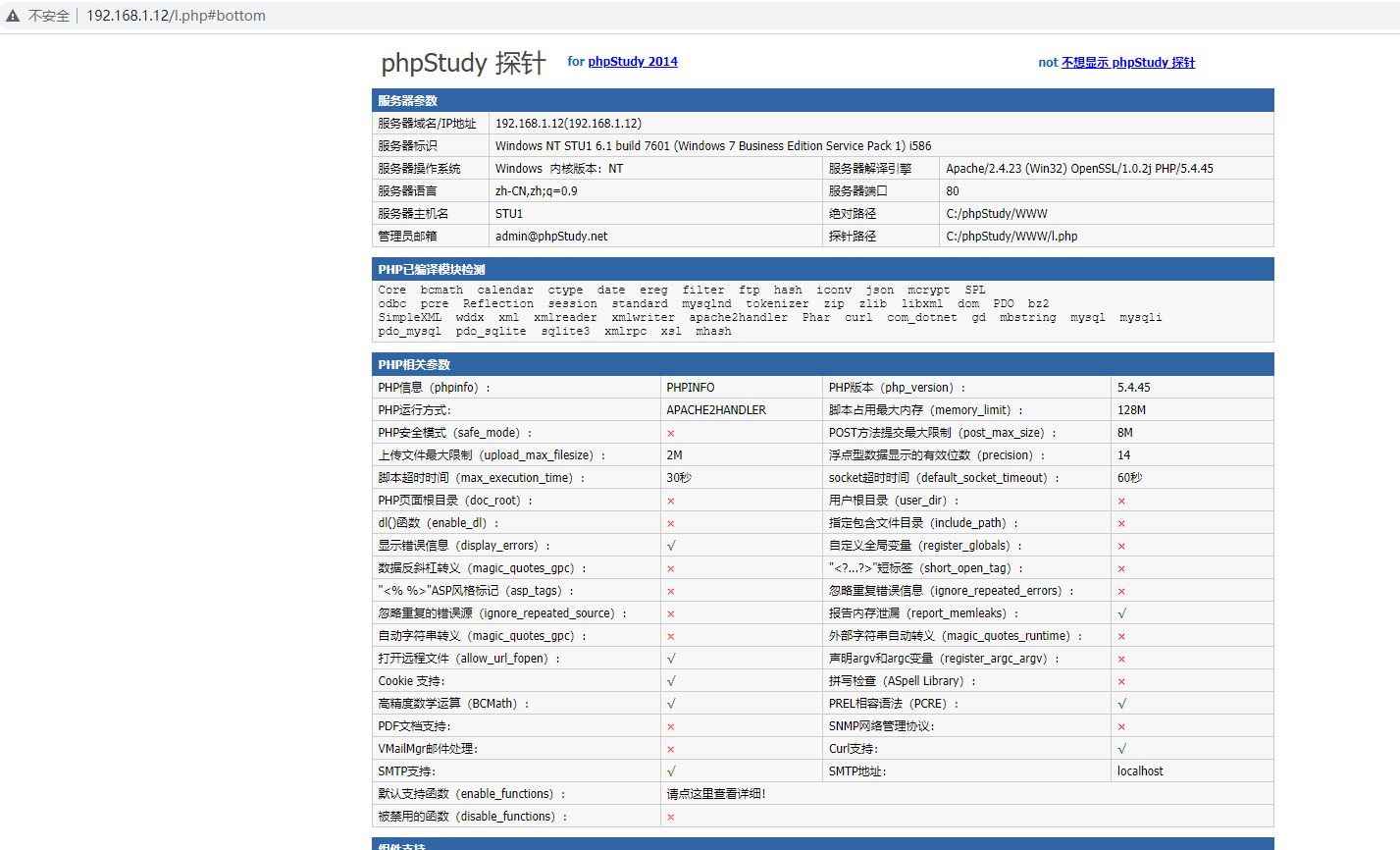Click the default_socket_timeout value 60秒
This screenshot has width=1400, height=850.
(x=1130, y=478)
